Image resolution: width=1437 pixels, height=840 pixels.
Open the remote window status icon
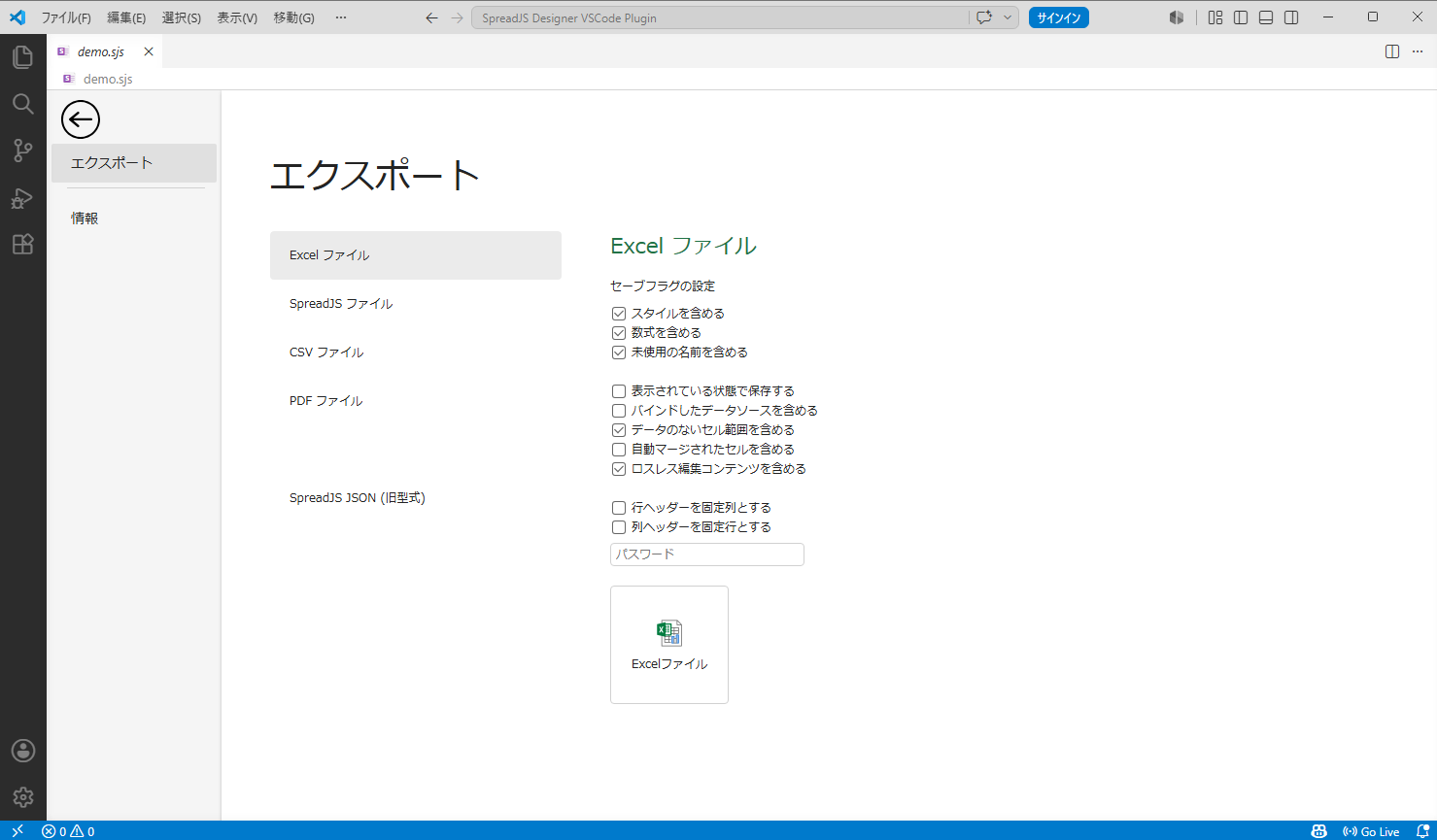click(17, 831)
